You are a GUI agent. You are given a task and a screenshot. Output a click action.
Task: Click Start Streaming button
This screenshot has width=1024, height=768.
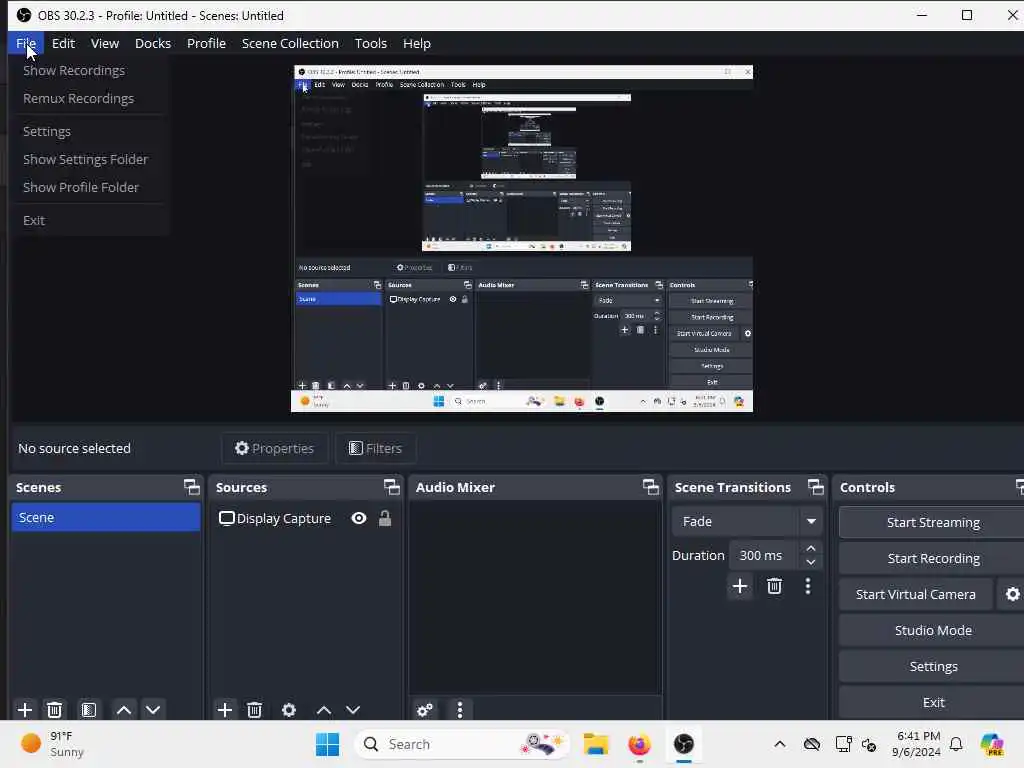coord(933,522)
